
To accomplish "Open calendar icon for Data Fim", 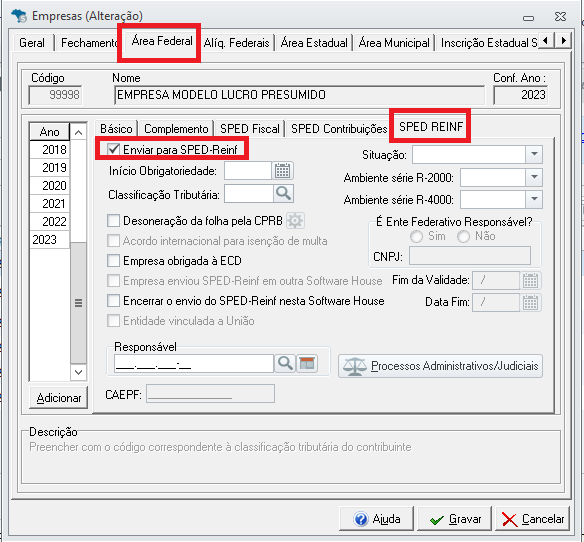I will click(530, 302).
